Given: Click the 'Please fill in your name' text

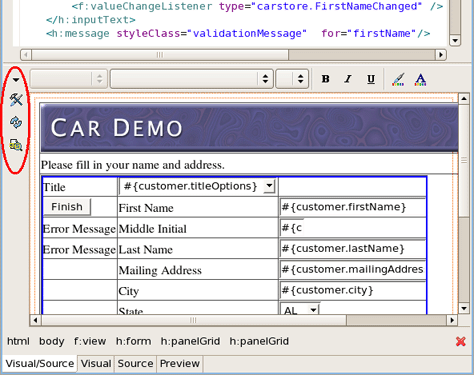Looking at the screenshot, I should (x=133, y=165).
